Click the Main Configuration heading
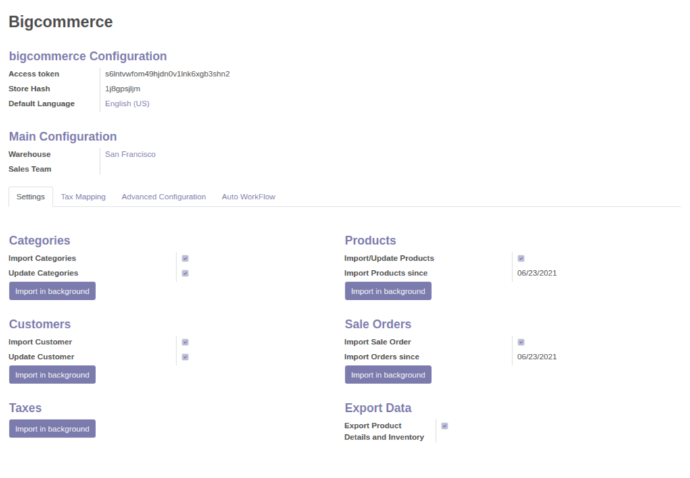This screenshot has width=690, height=478. pos(63,136)
